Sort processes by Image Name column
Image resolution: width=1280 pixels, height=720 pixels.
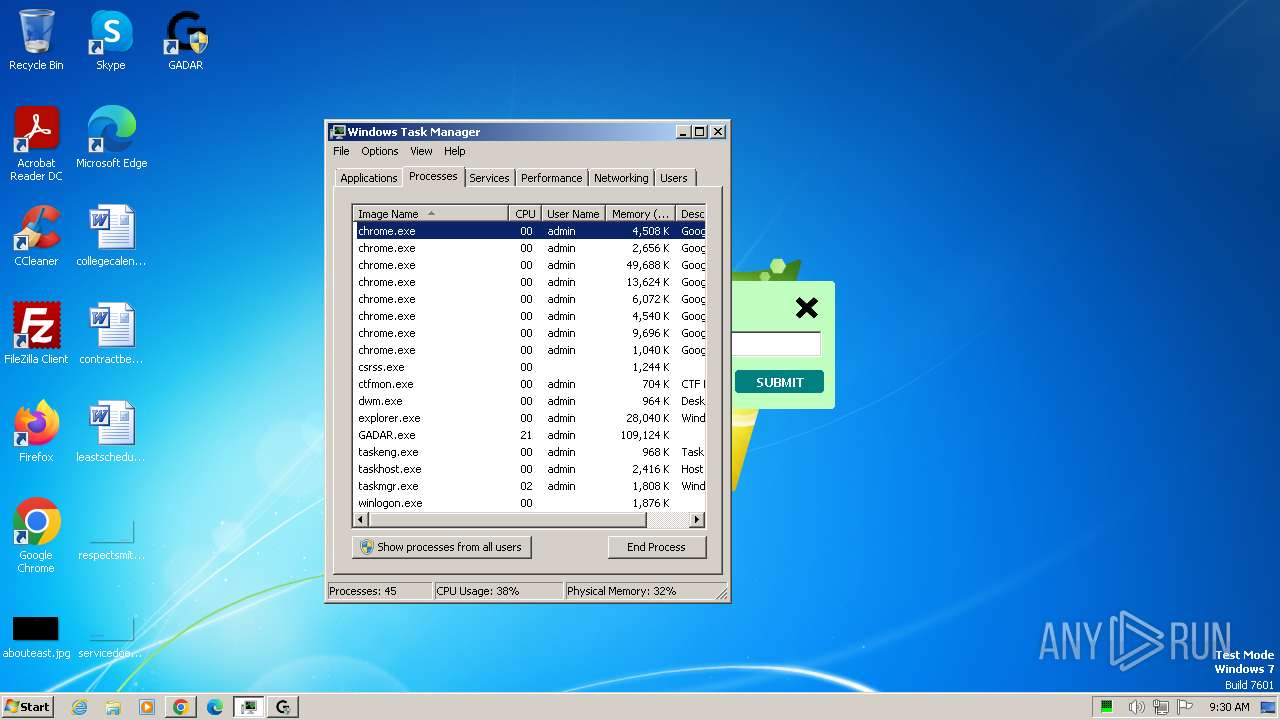[431, 213]
